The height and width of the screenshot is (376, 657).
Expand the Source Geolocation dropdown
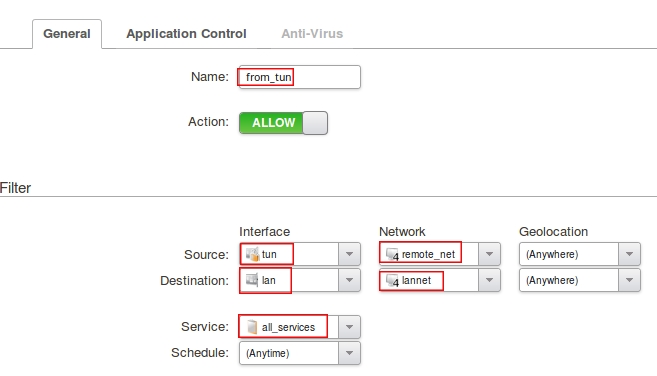coord(579,254)
